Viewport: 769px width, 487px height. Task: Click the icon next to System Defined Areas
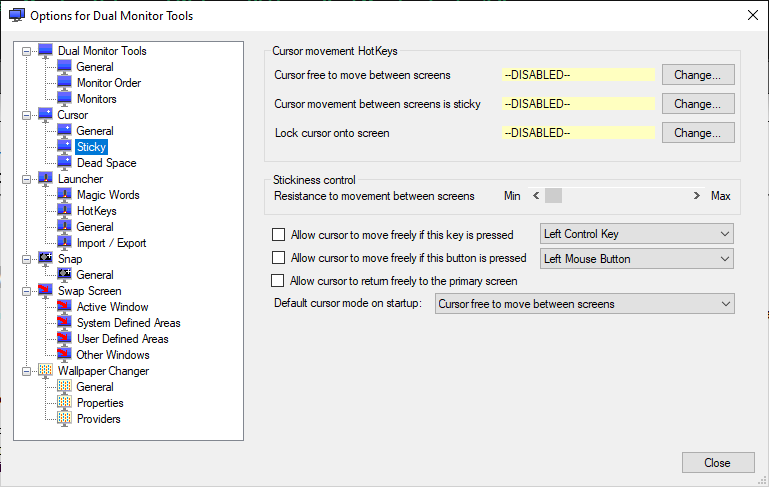64,323
